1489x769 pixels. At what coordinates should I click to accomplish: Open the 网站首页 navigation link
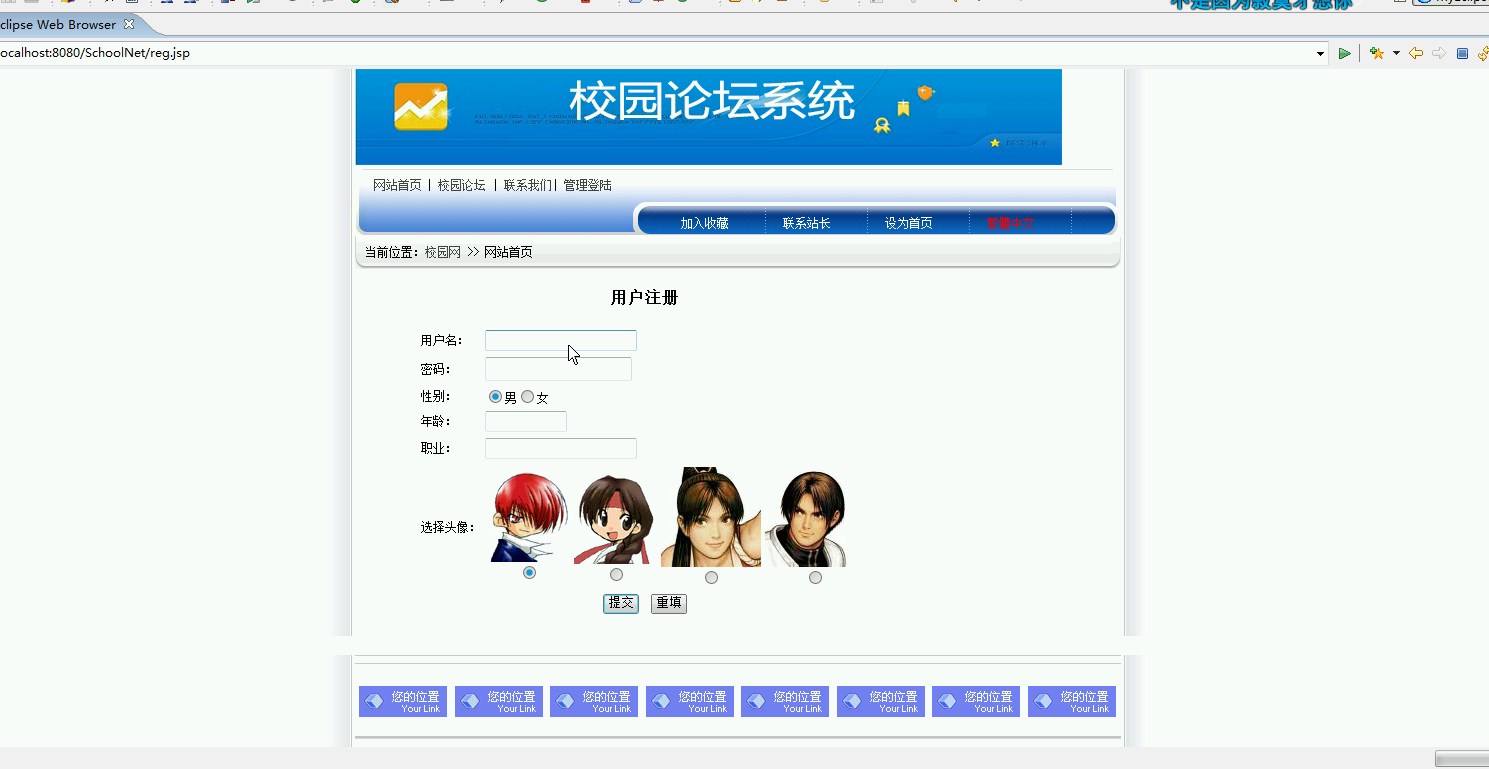pos(397,185)
